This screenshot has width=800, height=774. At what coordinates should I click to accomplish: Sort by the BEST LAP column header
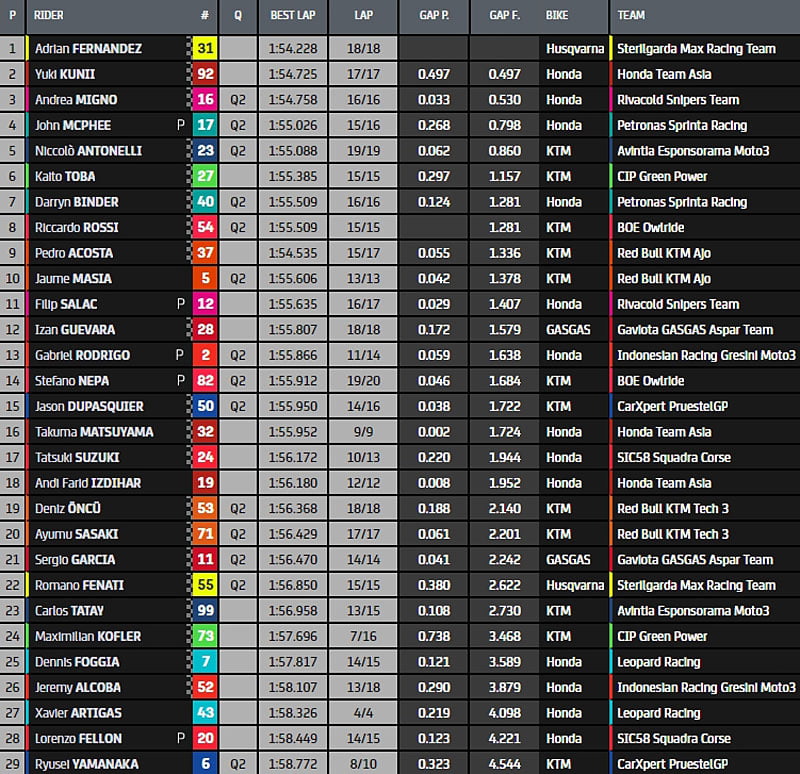point(292,16)
